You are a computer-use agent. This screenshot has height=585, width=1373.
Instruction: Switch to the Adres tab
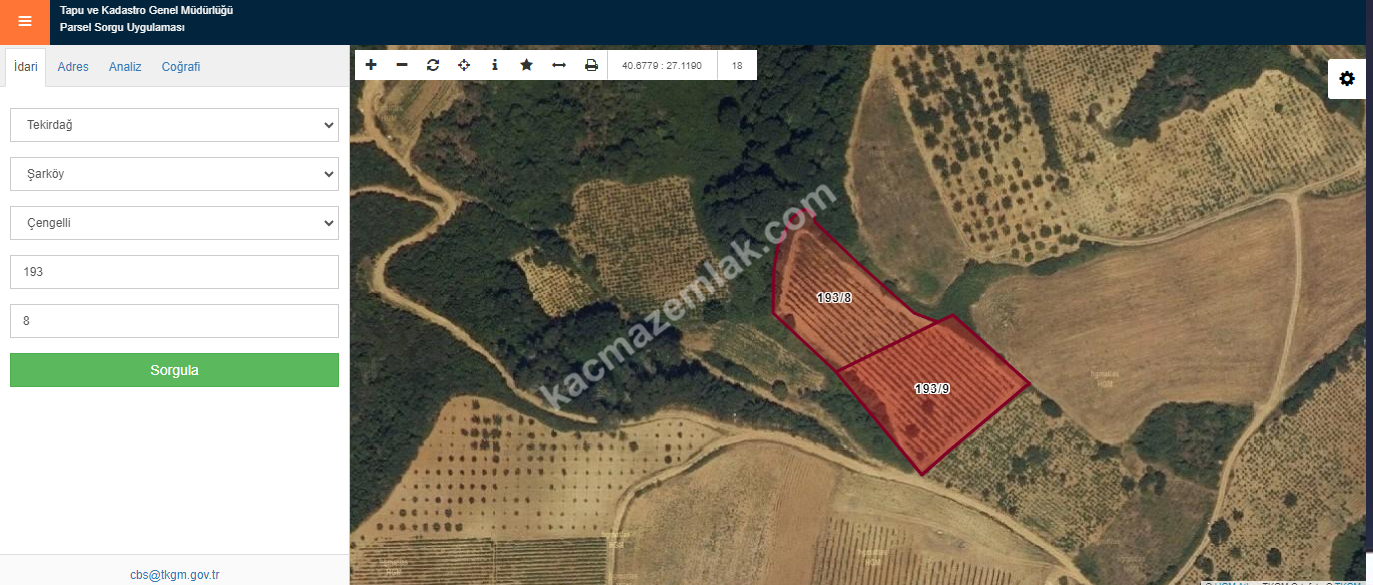tap(73, 67)
